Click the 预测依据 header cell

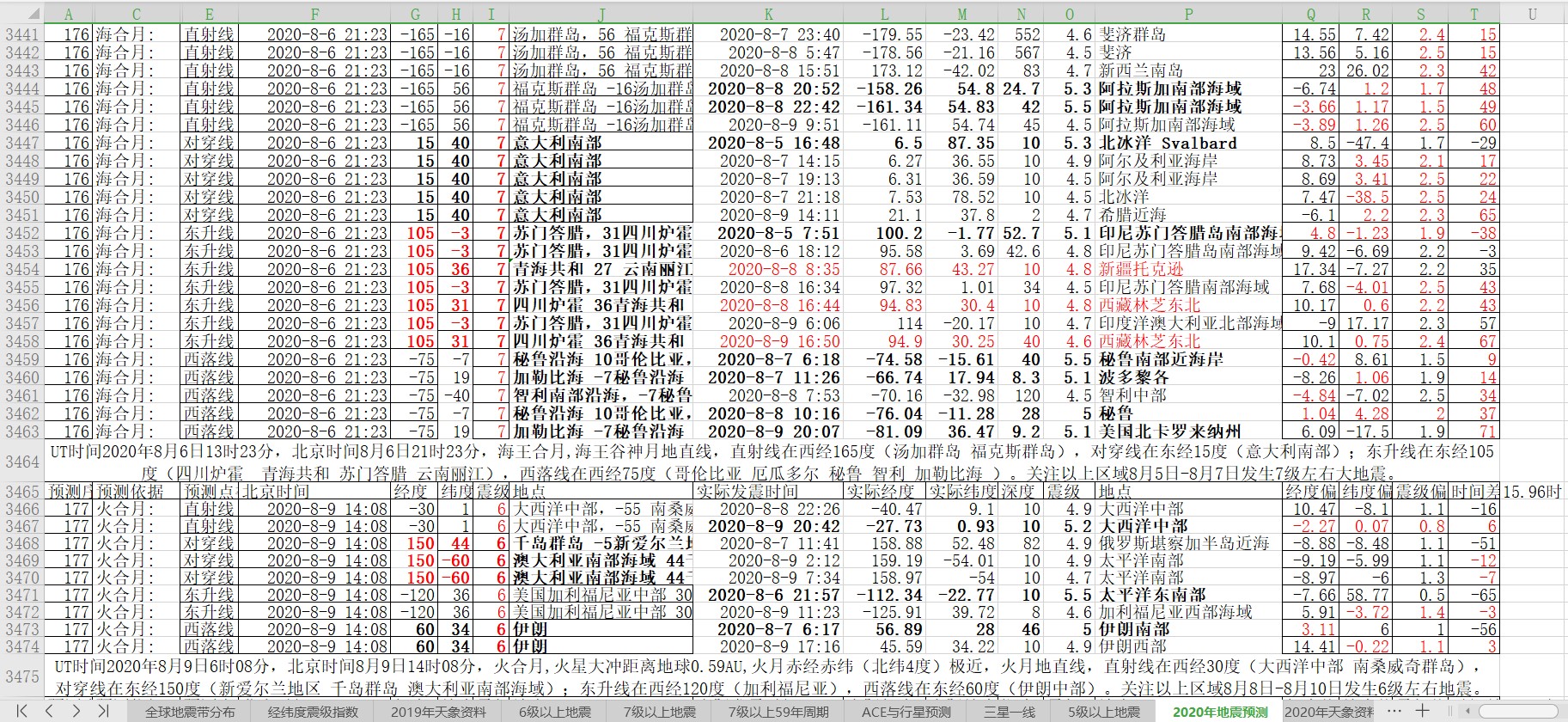137,492
